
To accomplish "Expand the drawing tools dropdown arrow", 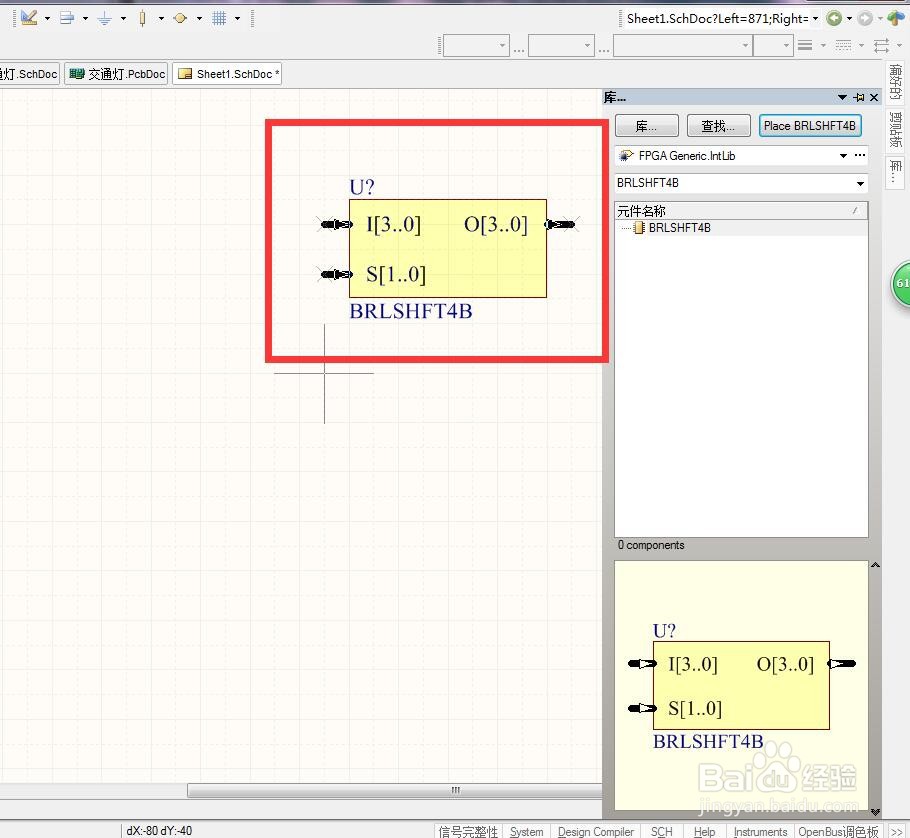I will click(48, 19).
